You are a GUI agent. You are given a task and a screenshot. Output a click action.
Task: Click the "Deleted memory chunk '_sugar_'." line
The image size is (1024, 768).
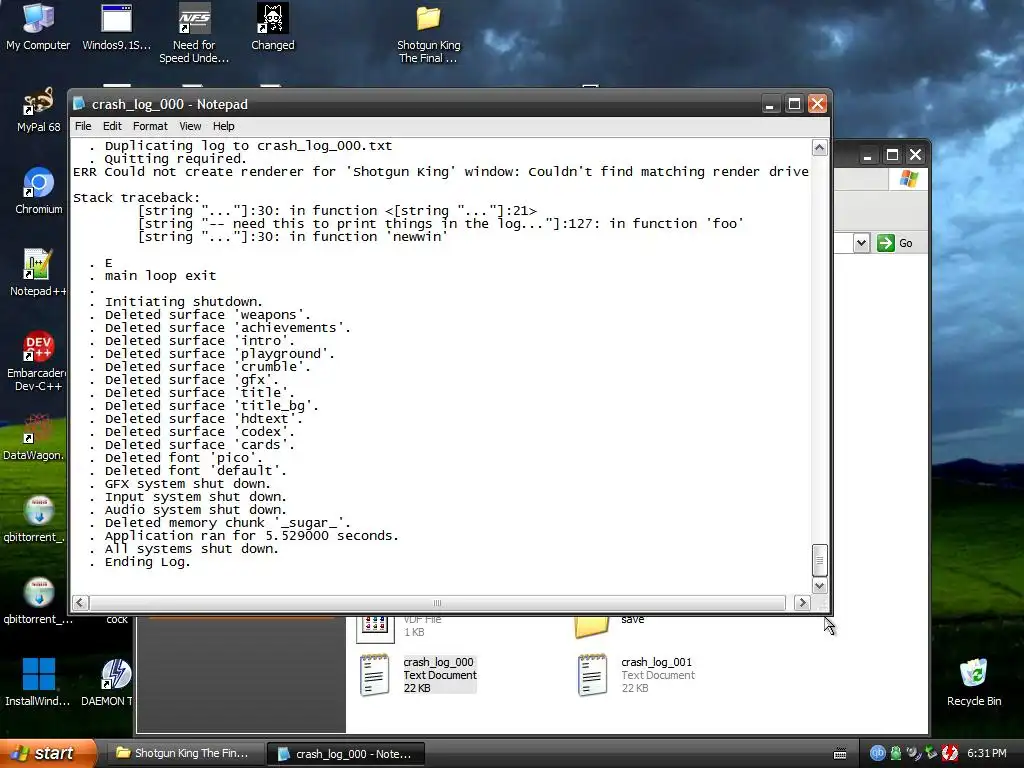227,522
